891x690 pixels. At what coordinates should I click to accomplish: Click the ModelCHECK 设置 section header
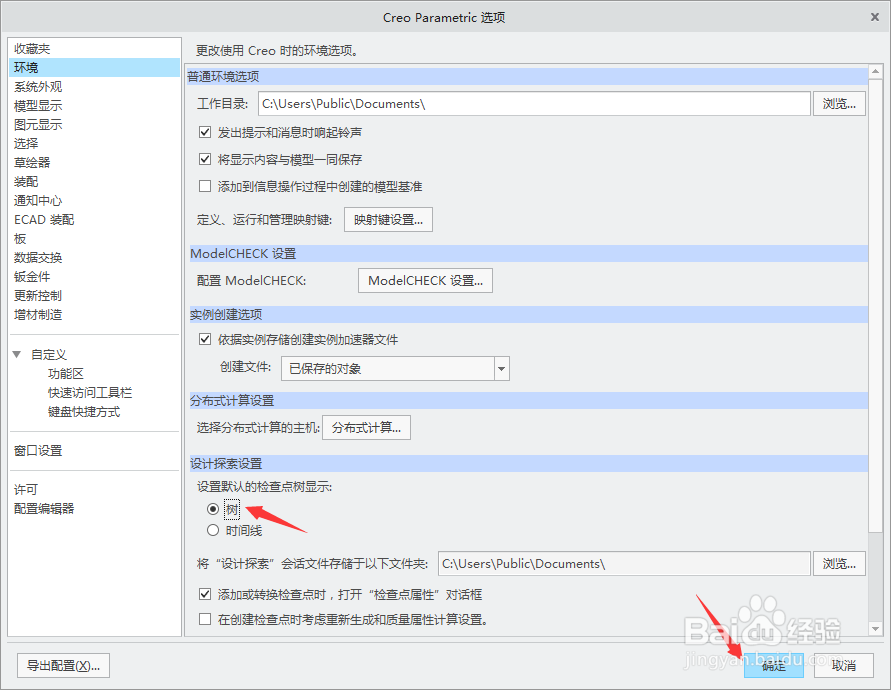click(529, 253)
